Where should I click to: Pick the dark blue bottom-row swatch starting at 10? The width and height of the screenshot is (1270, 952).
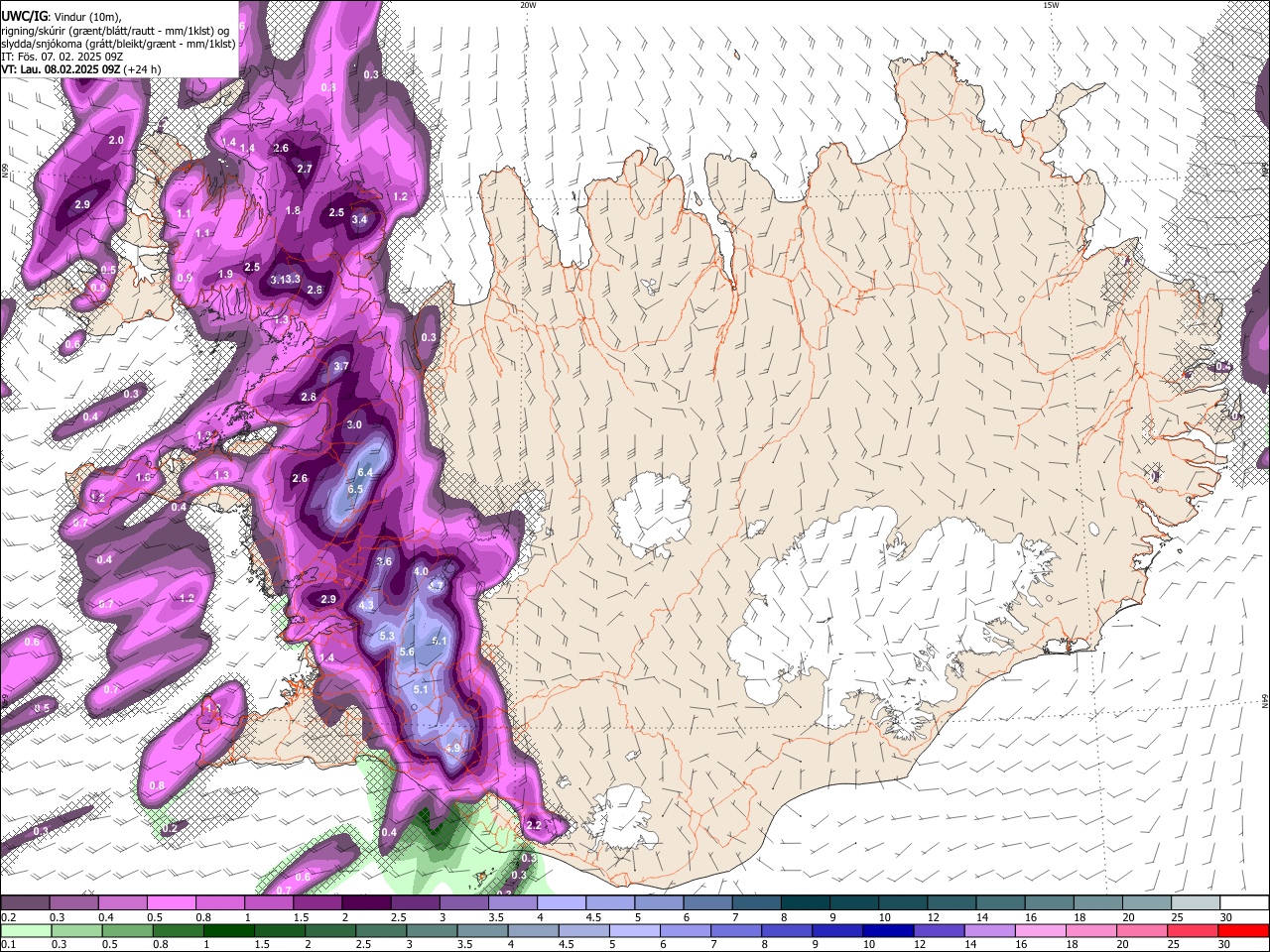click(889, 931)
